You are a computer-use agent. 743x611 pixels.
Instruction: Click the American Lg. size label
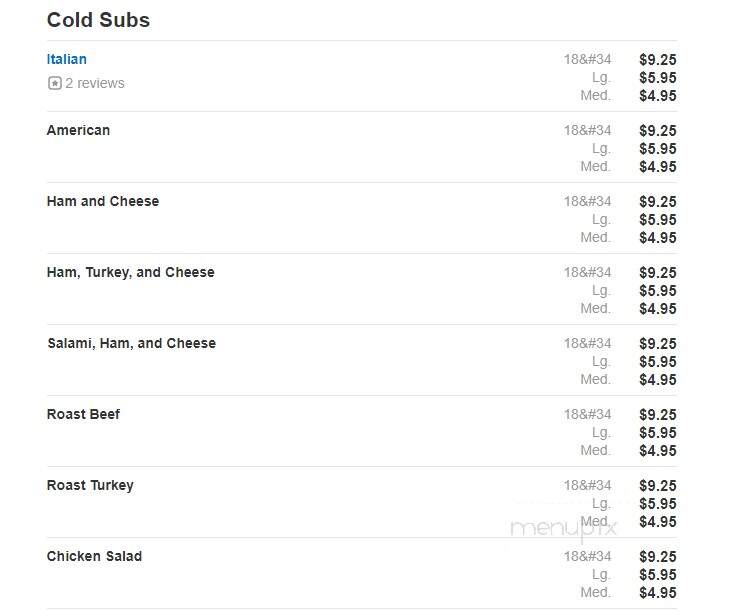(601, 149)
